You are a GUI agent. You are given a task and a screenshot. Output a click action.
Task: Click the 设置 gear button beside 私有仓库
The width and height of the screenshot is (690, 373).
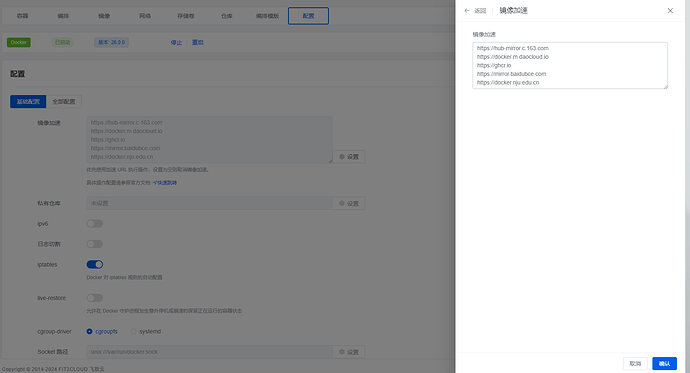349,203
